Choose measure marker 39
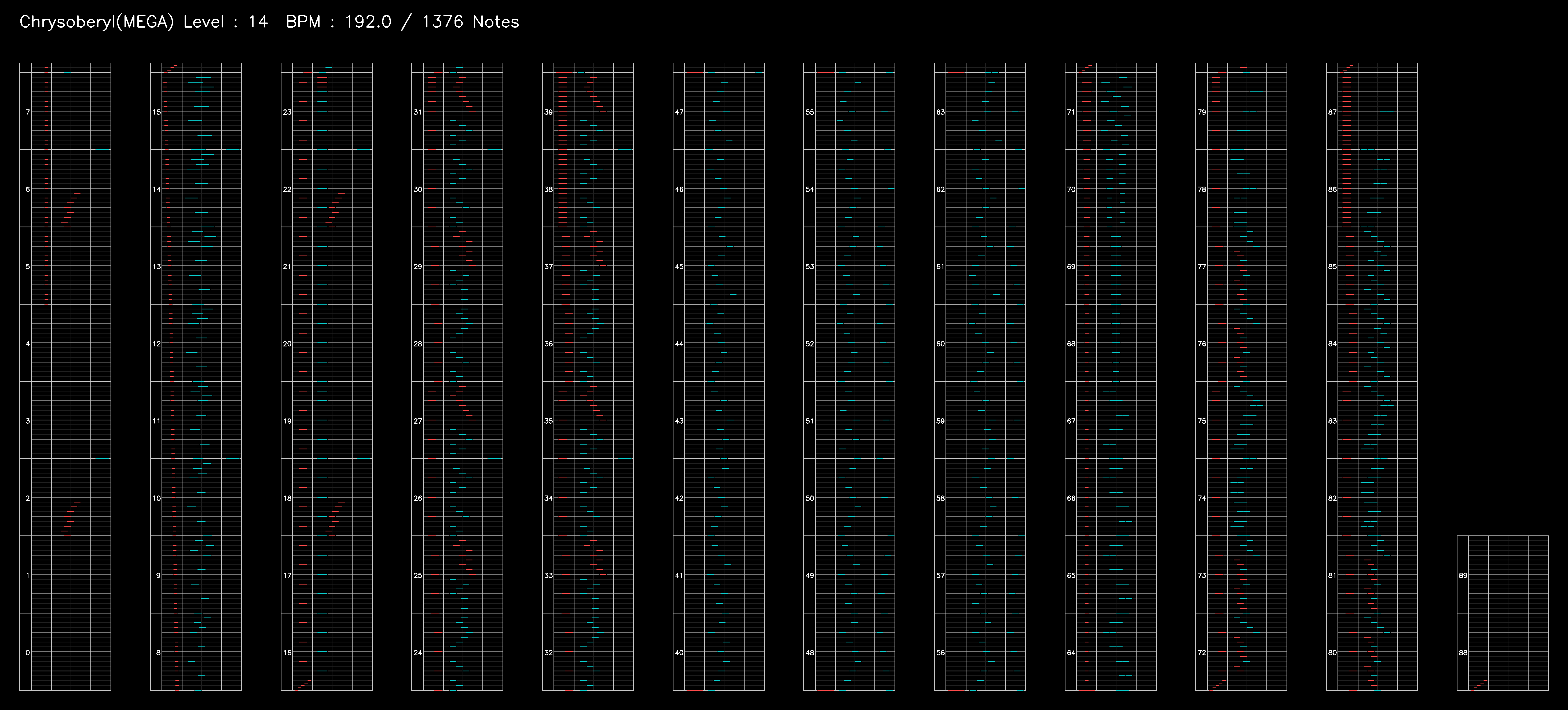 548,112
